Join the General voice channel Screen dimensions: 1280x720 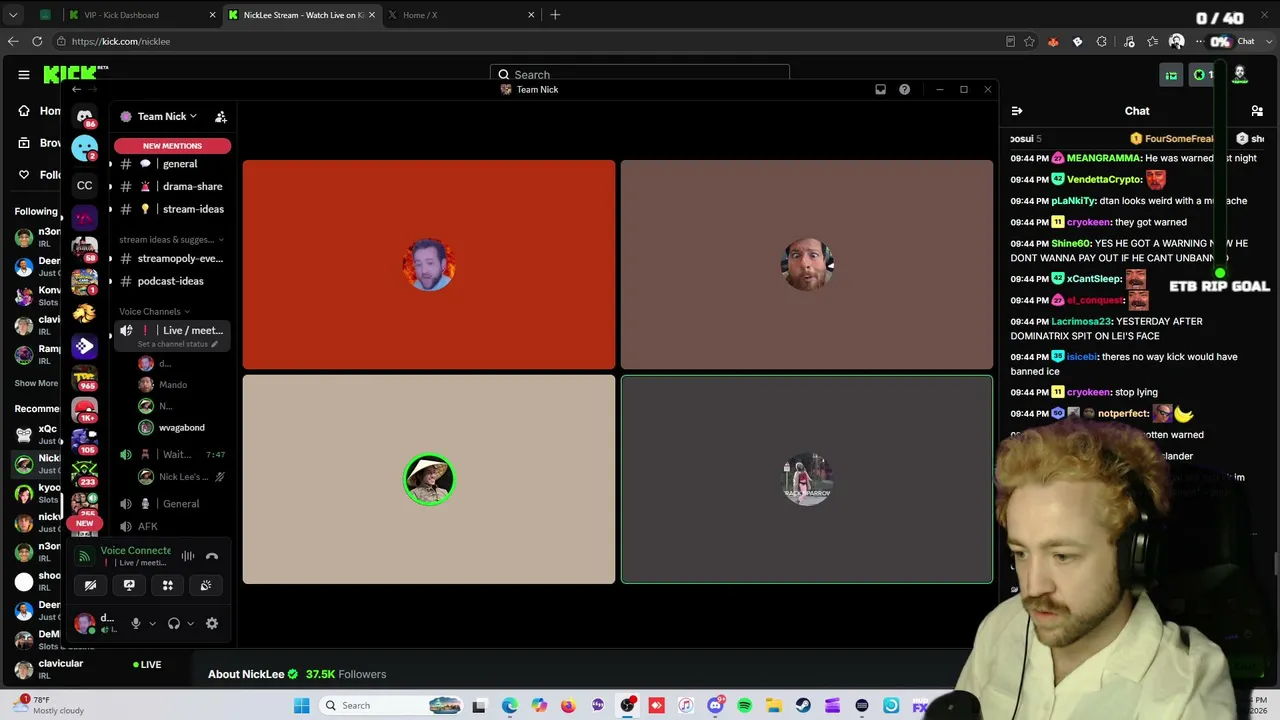pyautogui.click(x=173, y=504)
